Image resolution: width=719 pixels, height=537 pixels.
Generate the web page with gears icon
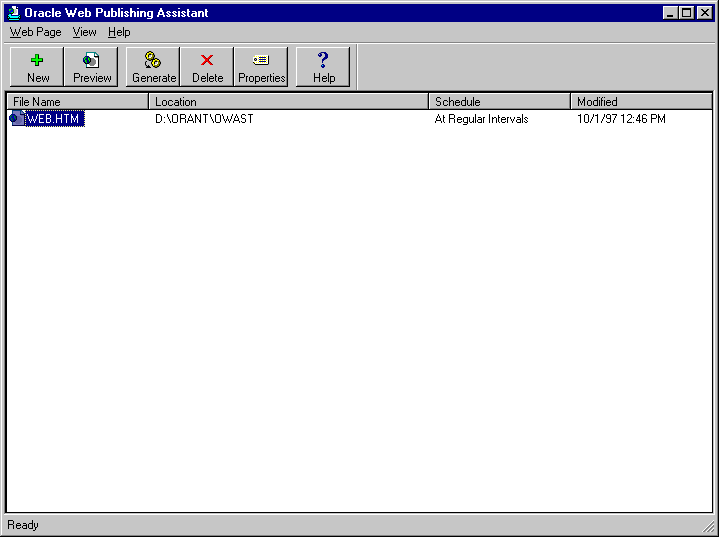click(153, 67)
